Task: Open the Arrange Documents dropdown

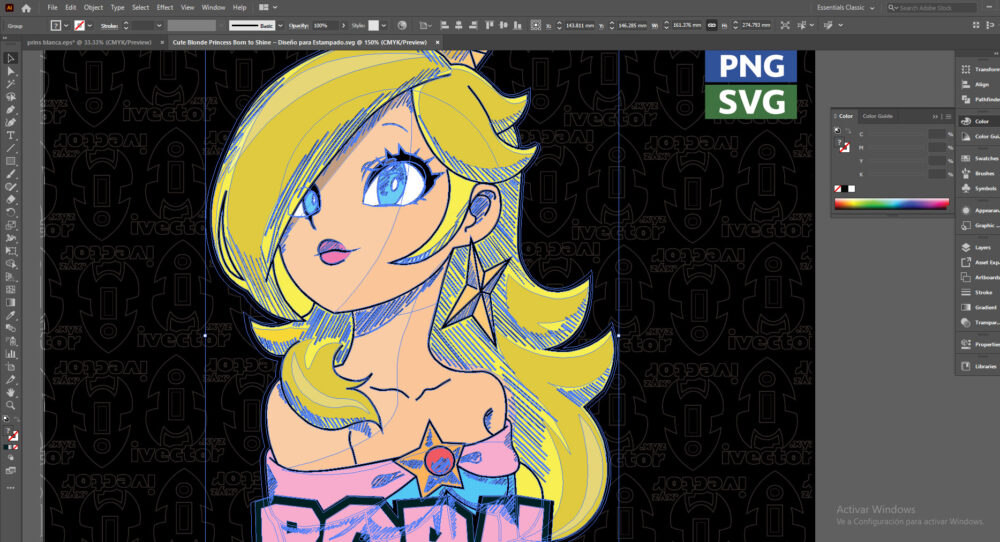Action: 268,8
